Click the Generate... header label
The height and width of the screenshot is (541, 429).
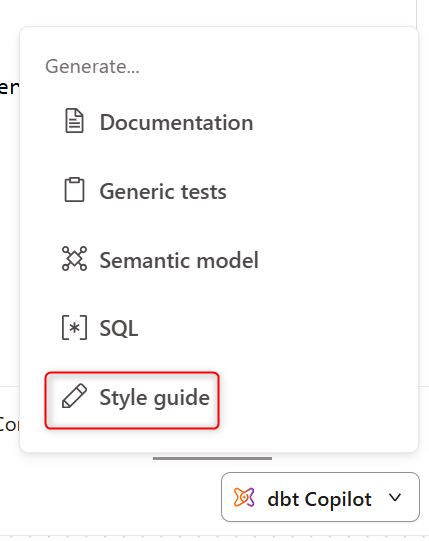[92, 66]
